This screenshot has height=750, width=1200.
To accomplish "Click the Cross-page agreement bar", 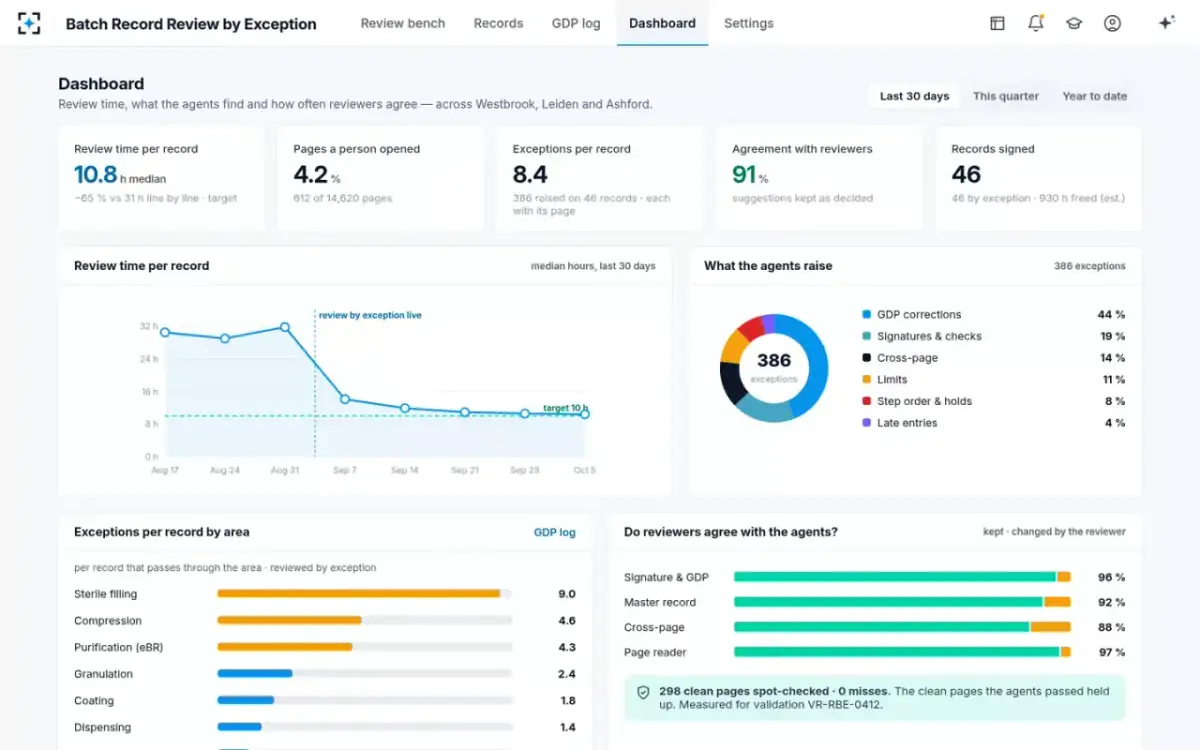I will (x=902, y=627).
